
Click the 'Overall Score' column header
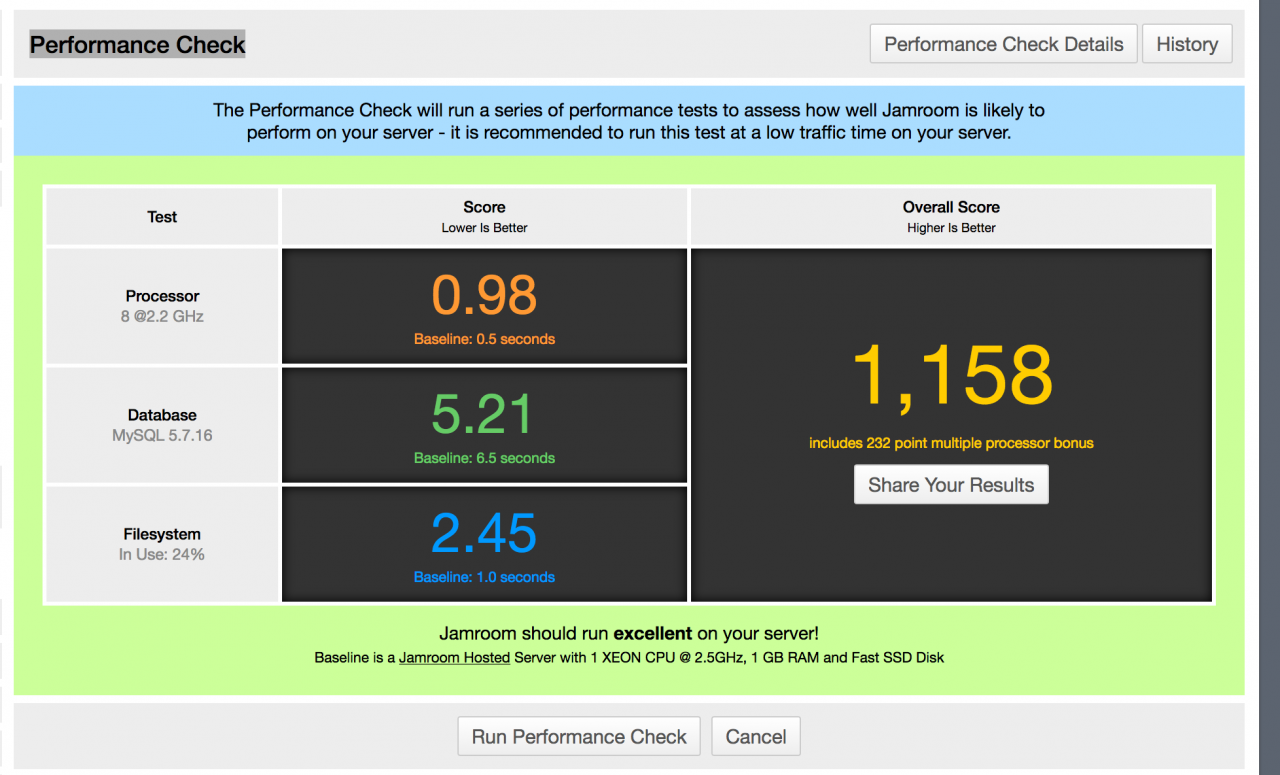click(951, 207)
